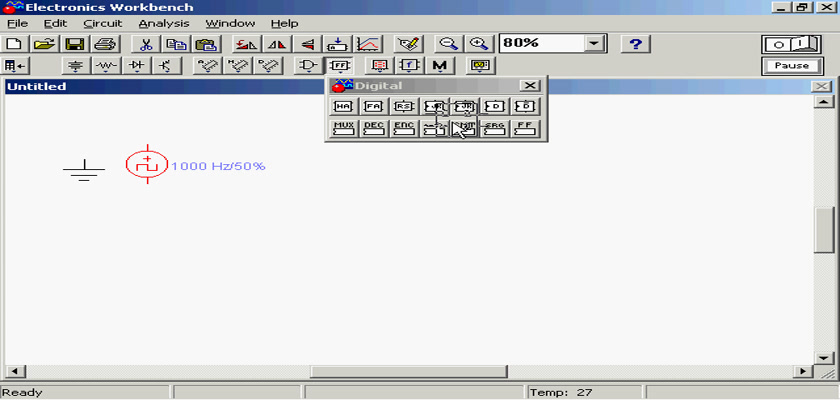
Task: Select the Full Adder (FA) component
Action: coord(374,106)
